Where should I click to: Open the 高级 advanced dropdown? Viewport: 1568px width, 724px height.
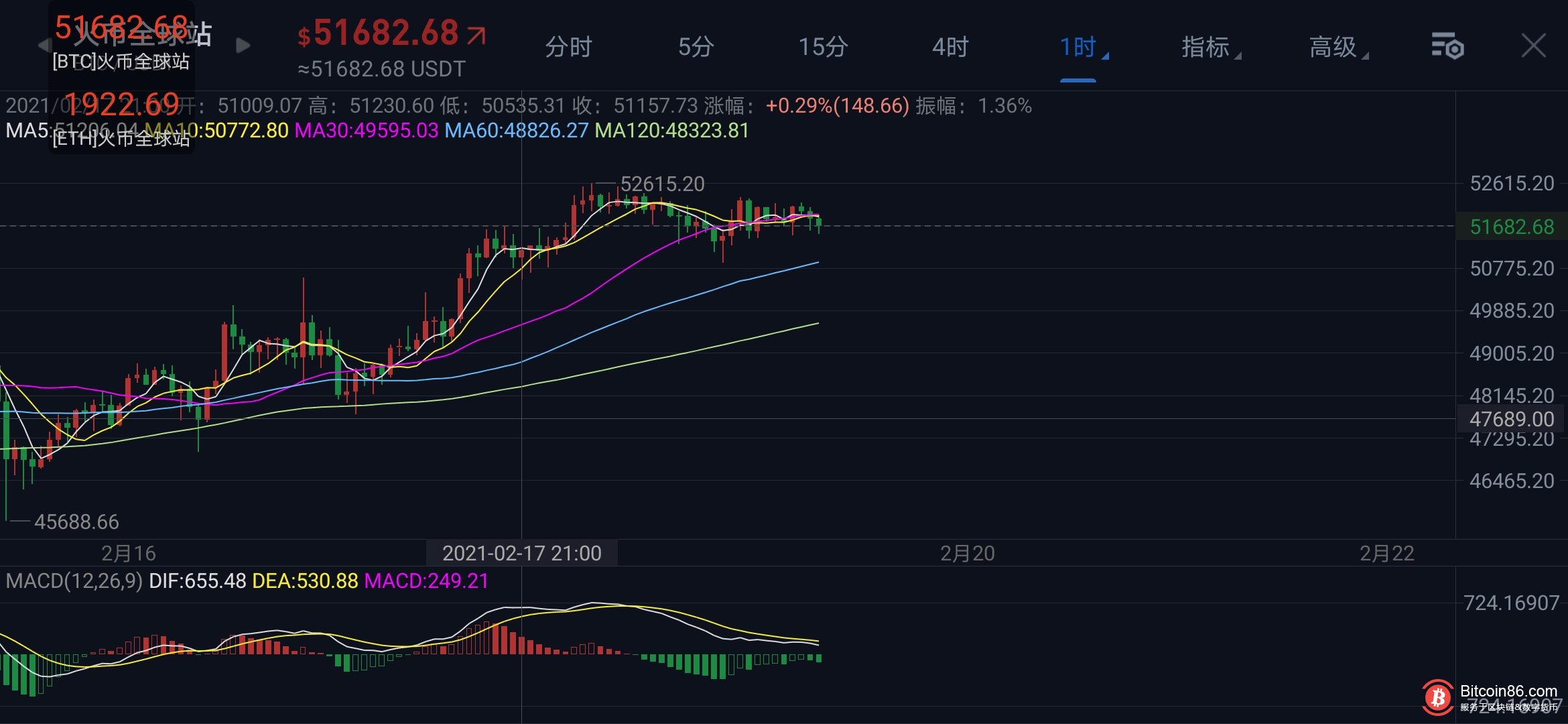click(1333, 47)
